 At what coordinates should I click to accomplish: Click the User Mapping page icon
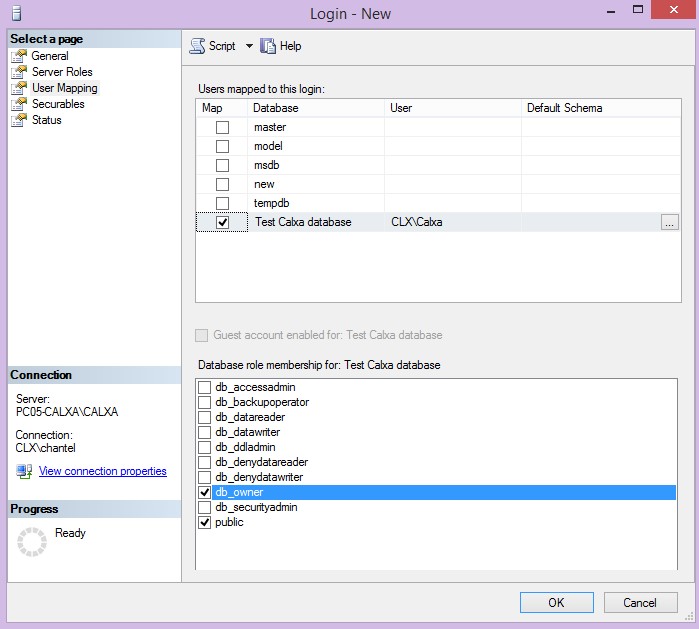[19, 88]
